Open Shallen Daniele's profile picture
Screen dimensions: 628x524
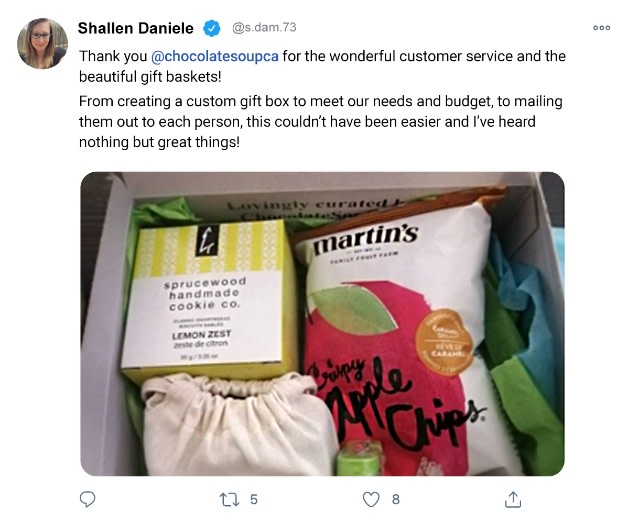tap(42, 43)
